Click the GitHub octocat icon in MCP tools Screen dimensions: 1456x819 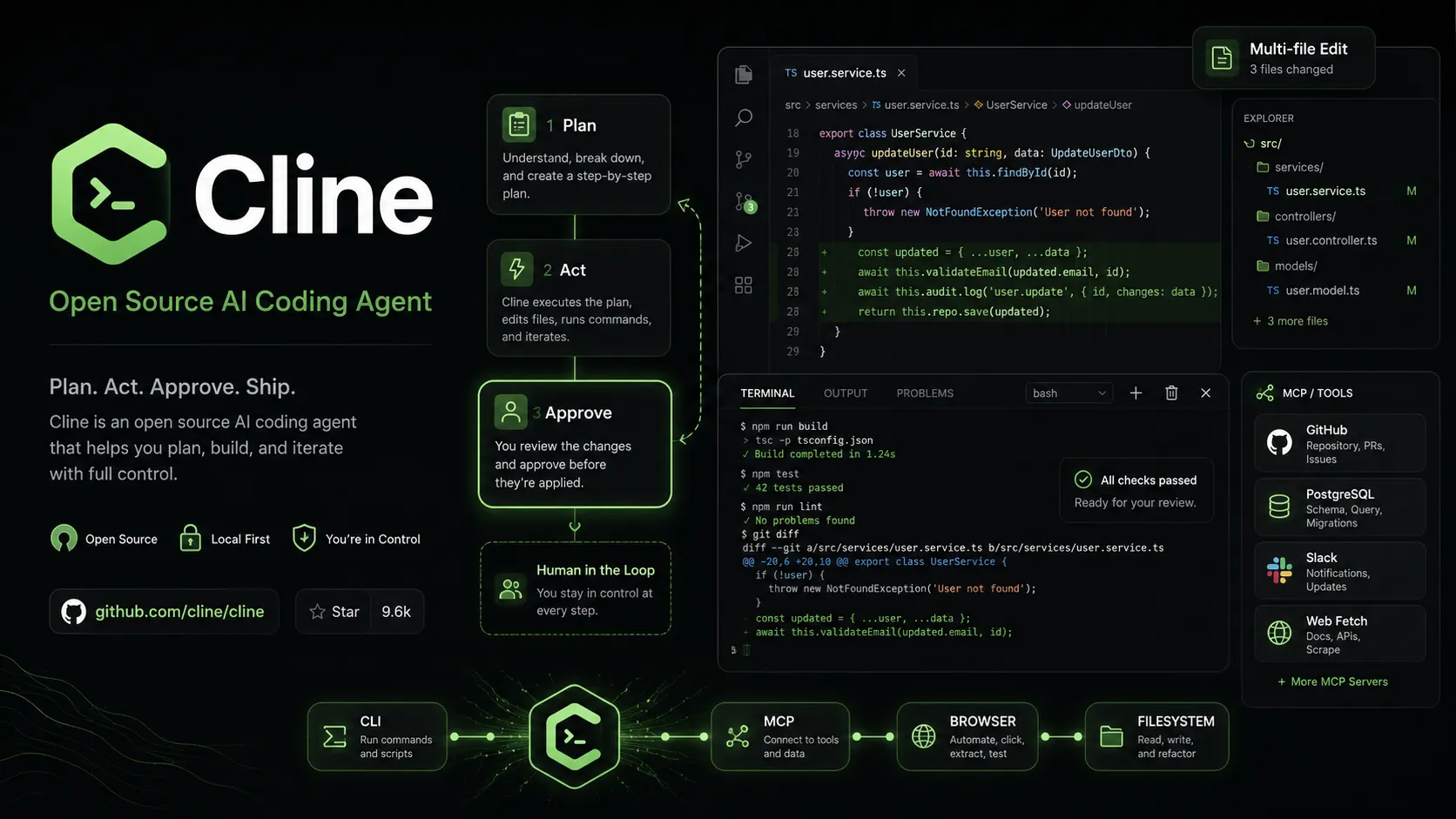point(1279,442)
